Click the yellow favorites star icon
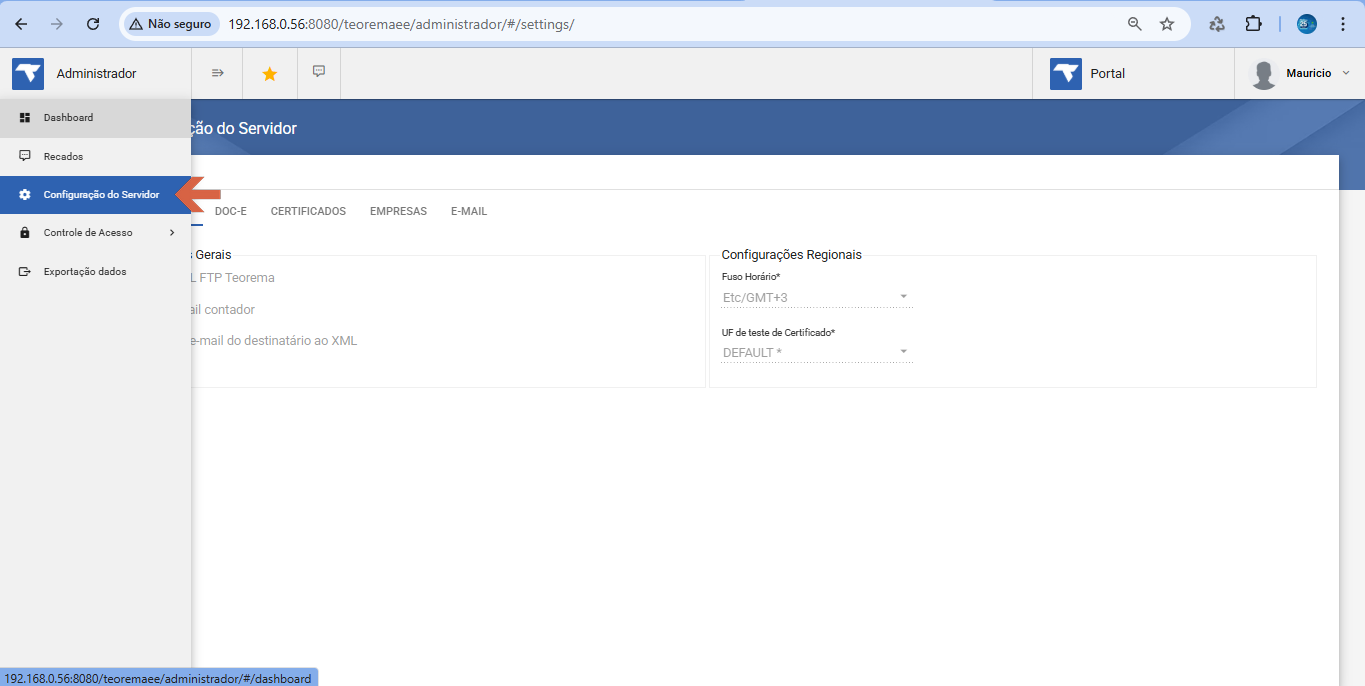The height and width of the screenshot is (686, 1365). pos(269,74)
